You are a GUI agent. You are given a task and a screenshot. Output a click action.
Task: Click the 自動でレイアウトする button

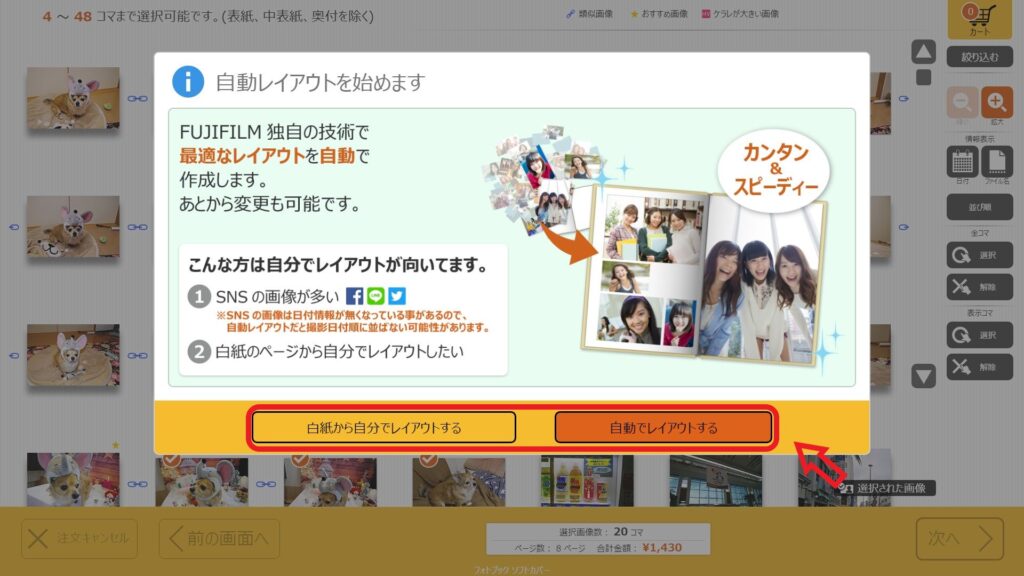663,428
